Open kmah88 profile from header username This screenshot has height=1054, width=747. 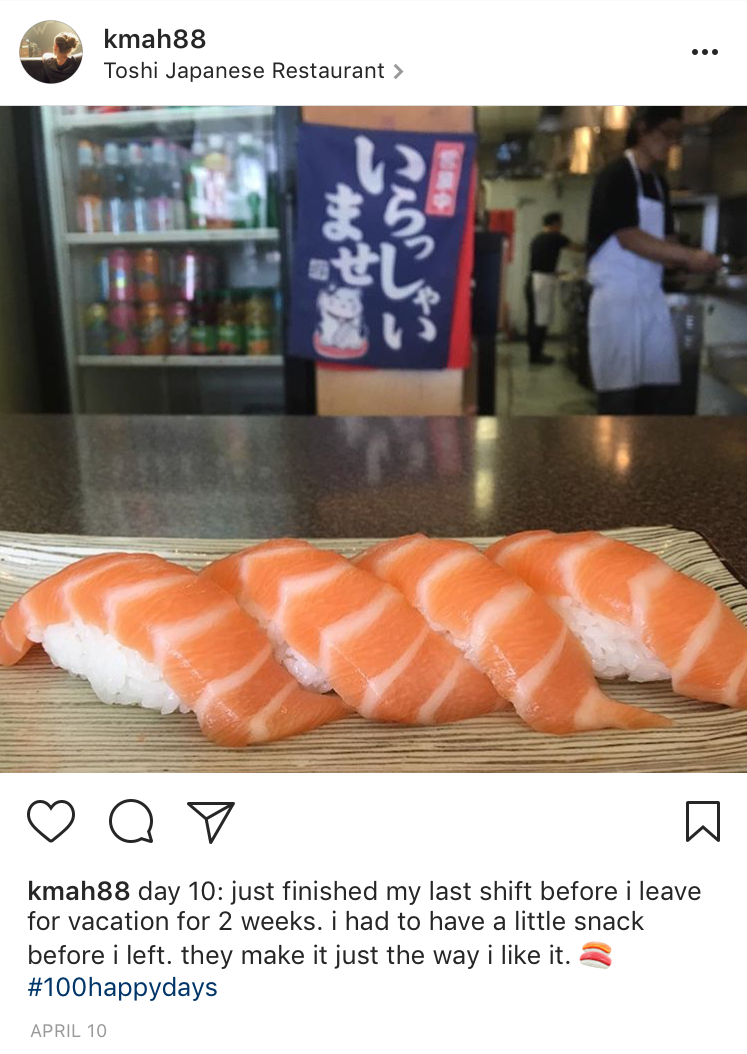pos(155,39)
